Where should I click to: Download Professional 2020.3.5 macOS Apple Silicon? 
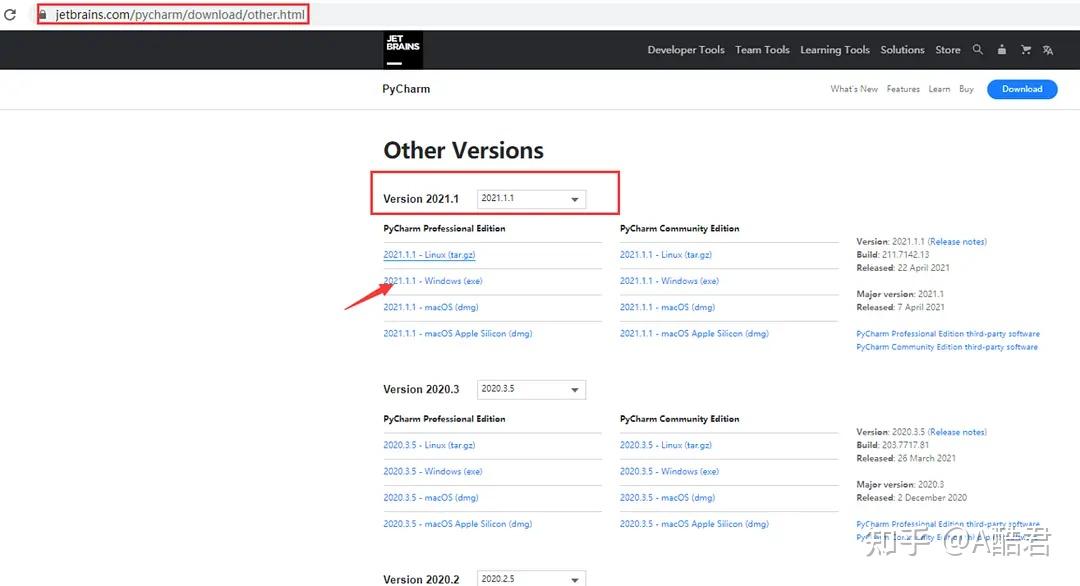457,524
